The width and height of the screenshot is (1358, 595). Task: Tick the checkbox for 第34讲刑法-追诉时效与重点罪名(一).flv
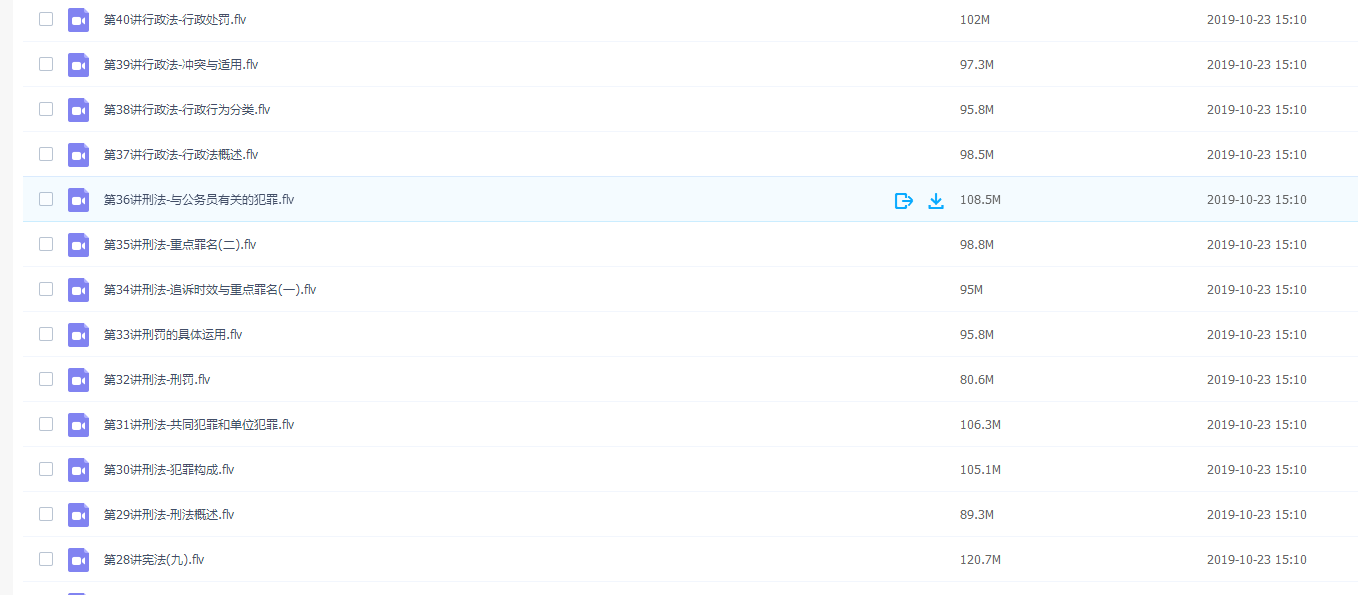pos(46,289)
